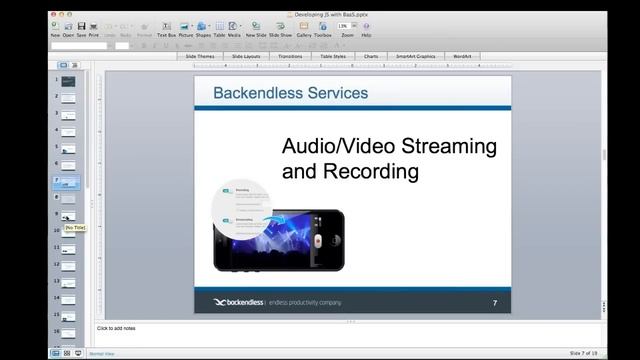Insert a Text Box from the toolbar
The image size is (640, 360).
coord(167,27)
